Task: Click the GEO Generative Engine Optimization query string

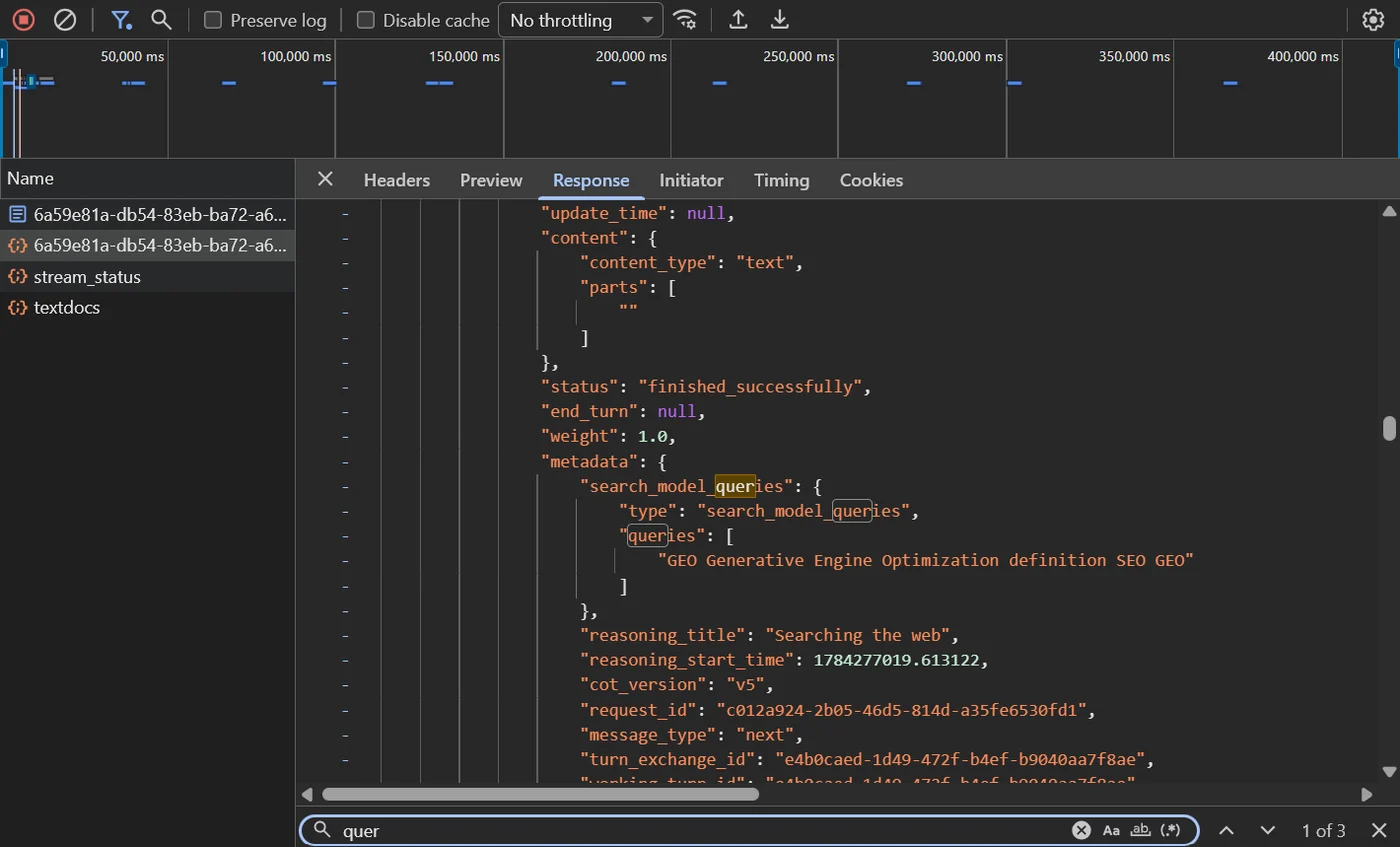Action: pyautogui.click(x=927, y=561)
